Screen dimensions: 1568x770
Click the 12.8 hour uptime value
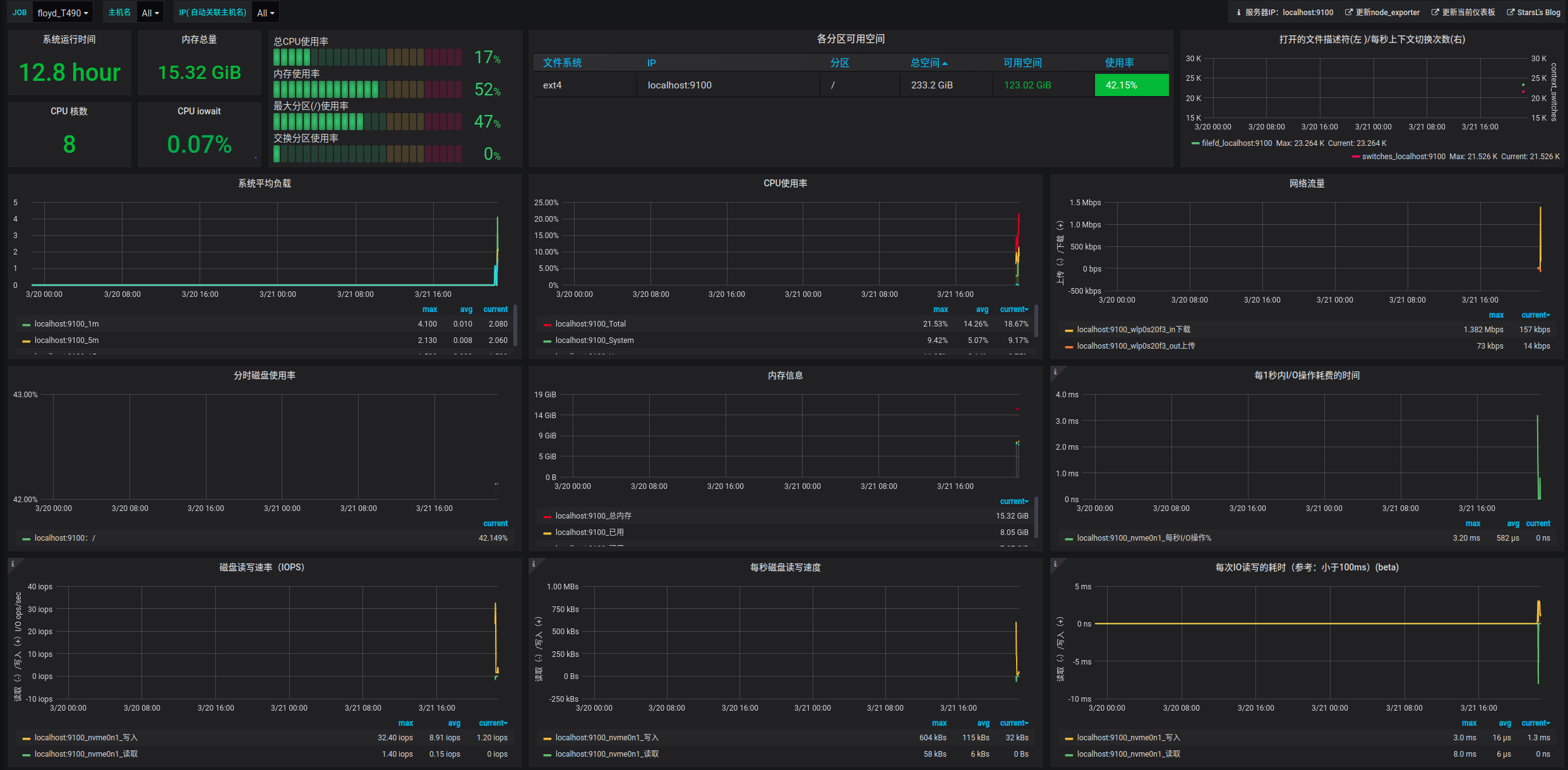(x=69, y=73)
